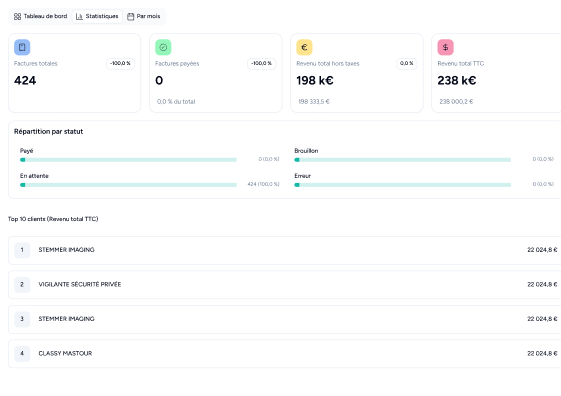Click the Top 10 clients heading
The height and width of the screenshot is (396, 561).
point(53,219)
